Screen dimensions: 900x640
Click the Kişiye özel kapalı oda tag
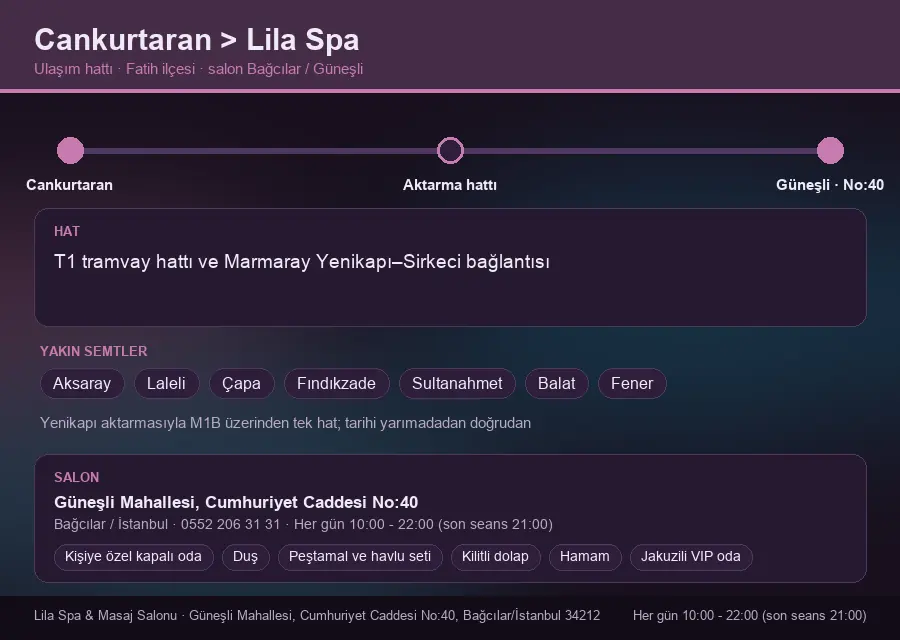click(x=133, y=557)
